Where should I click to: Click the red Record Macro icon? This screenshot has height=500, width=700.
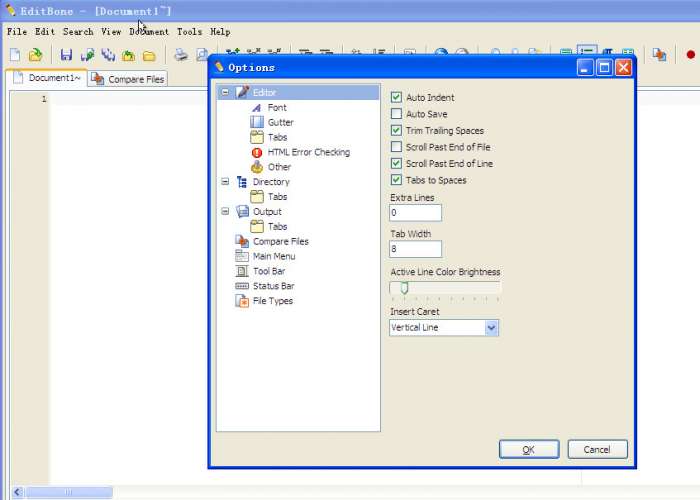click(x=691, y=54)
